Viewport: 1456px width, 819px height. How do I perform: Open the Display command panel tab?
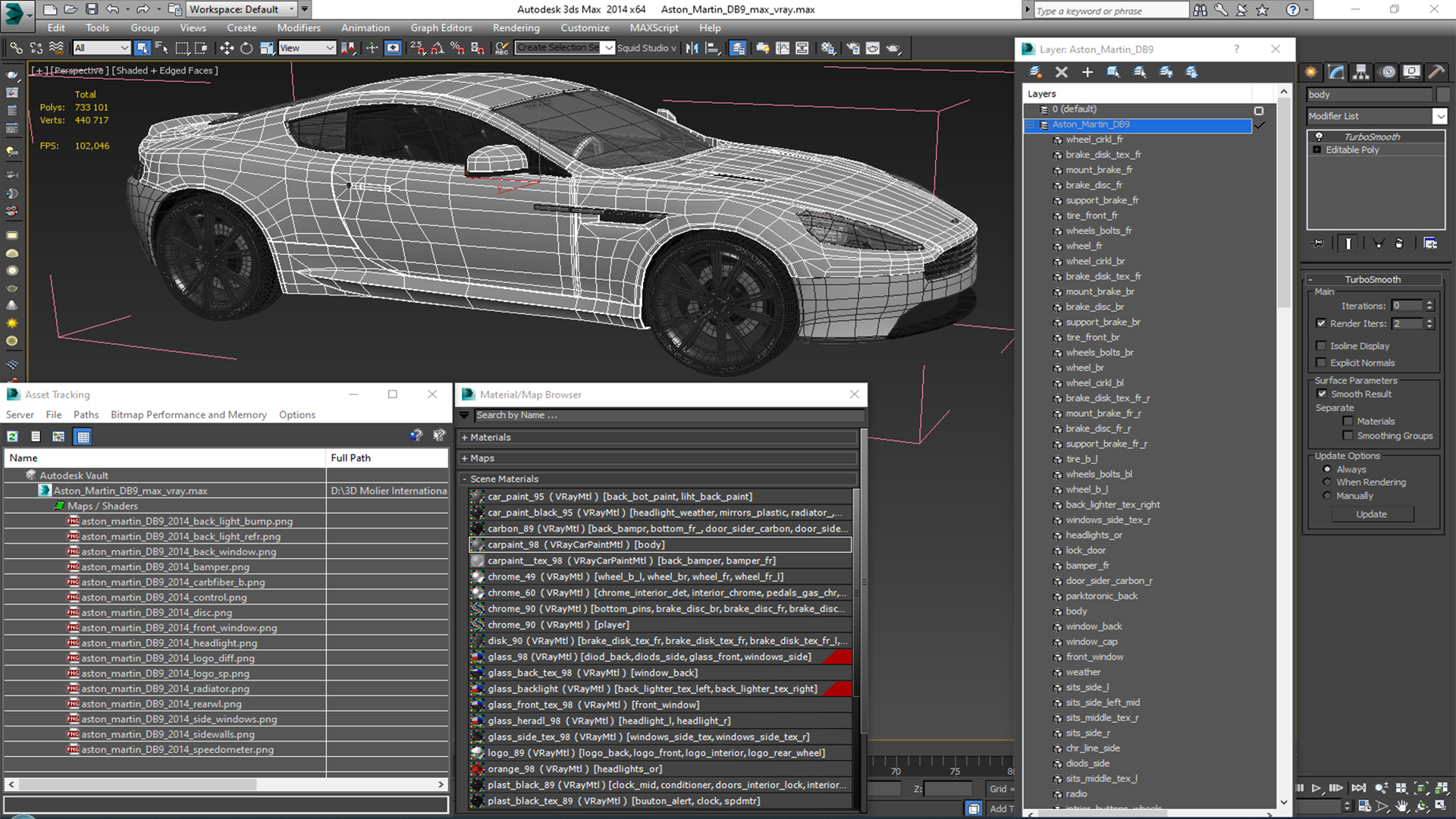tap(1411, 72)
